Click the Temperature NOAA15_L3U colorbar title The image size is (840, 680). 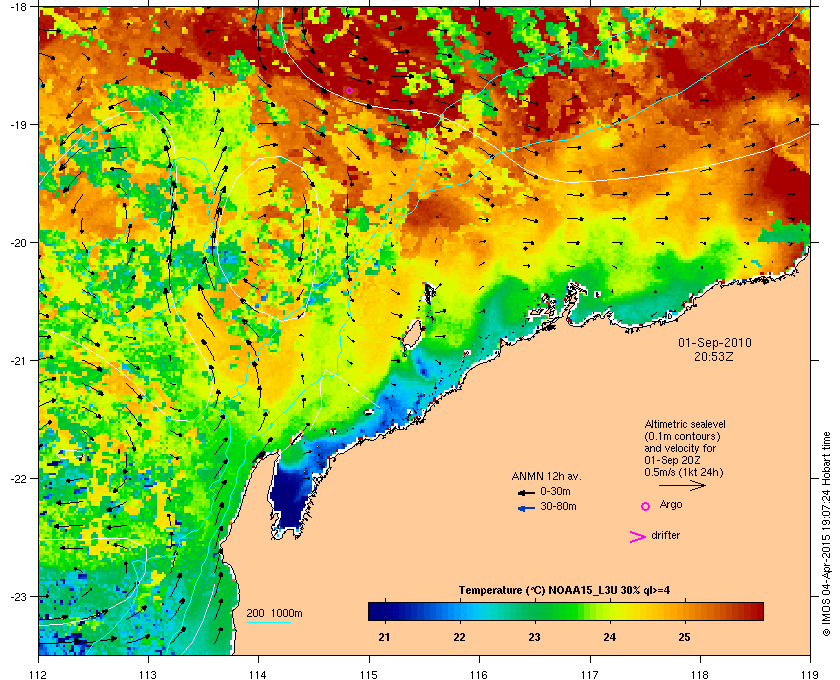pos(564,591)
